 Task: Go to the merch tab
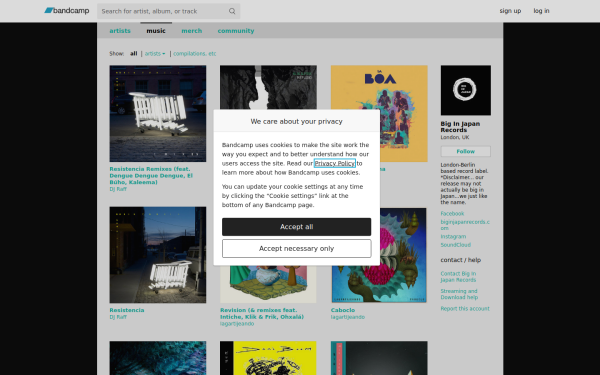pos(191,31)
